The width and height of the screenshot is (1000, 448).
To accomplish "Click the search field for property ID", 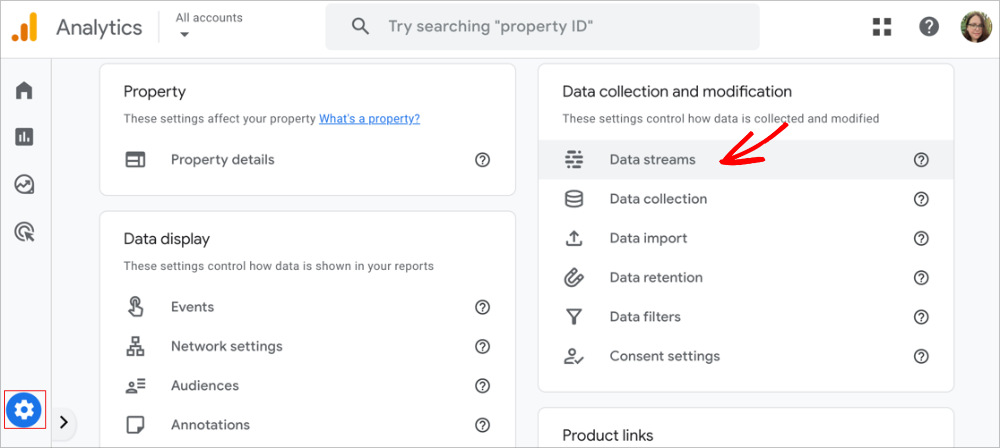I will [x=542, y=27].
